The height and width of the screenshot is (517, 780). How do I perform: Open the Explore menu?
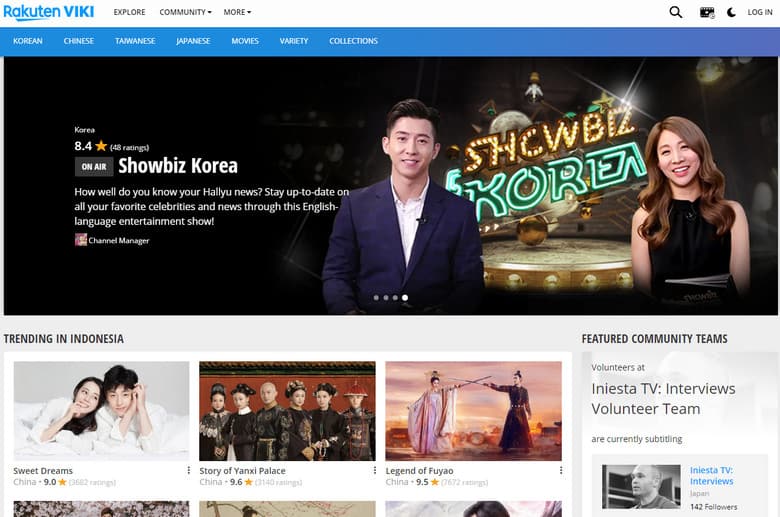click(x=129, y=12)
